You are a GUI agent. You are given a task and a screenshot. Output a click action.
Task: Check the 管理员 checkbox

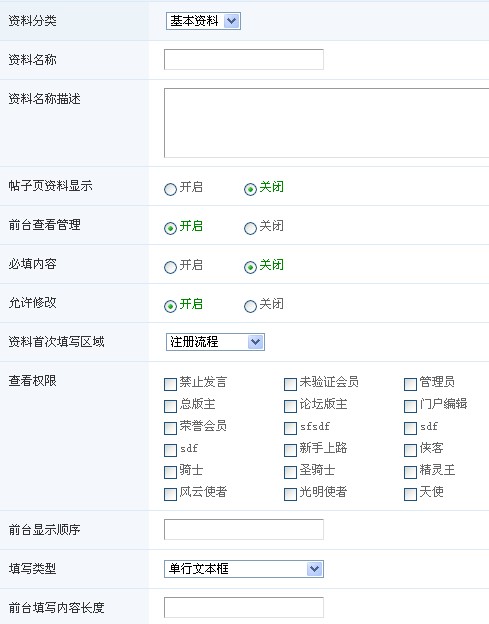tap(410, 384)
